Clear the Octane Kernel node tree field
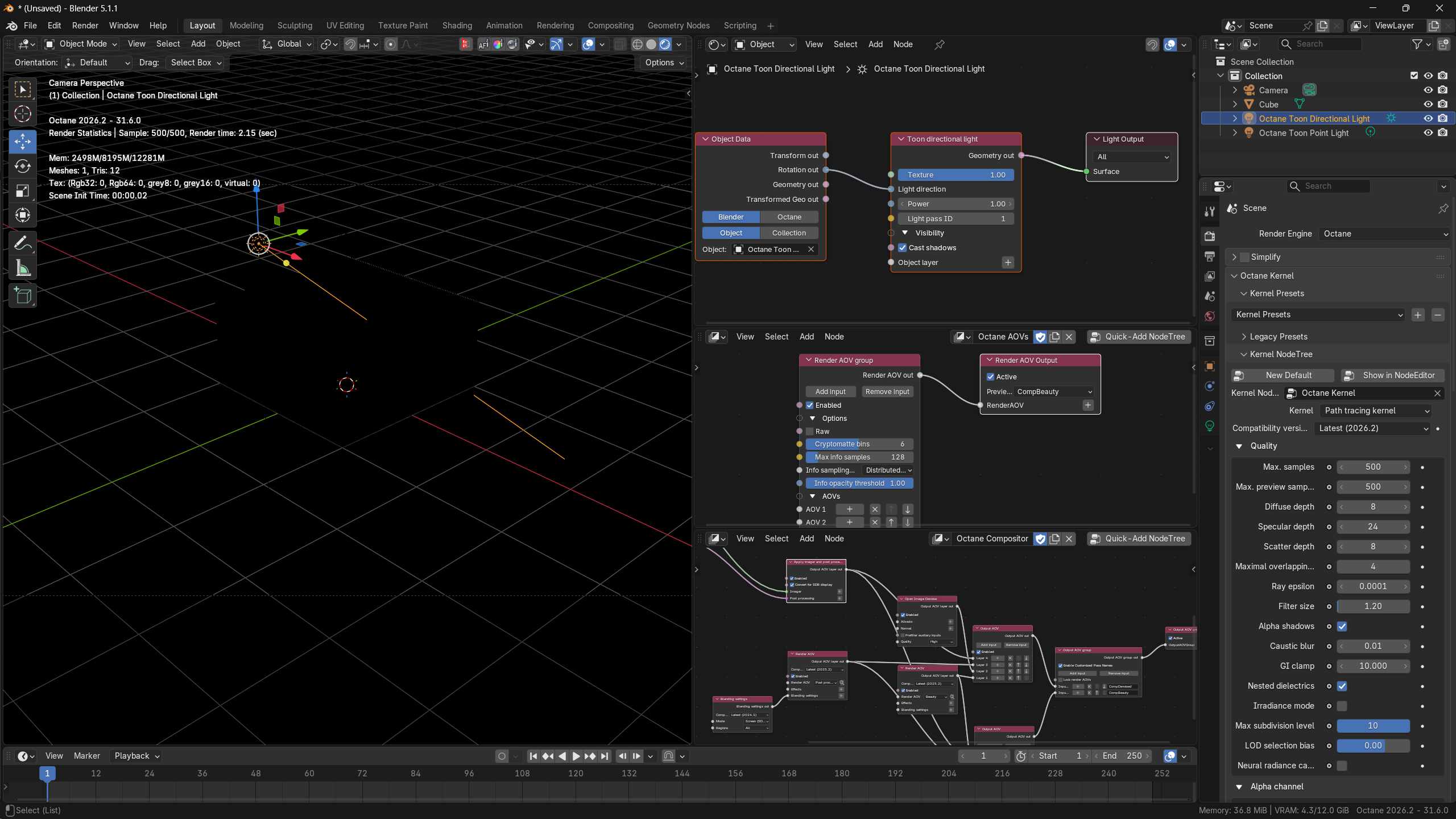This screenshot has height=819, width=1456. [x=1437, y=393]
